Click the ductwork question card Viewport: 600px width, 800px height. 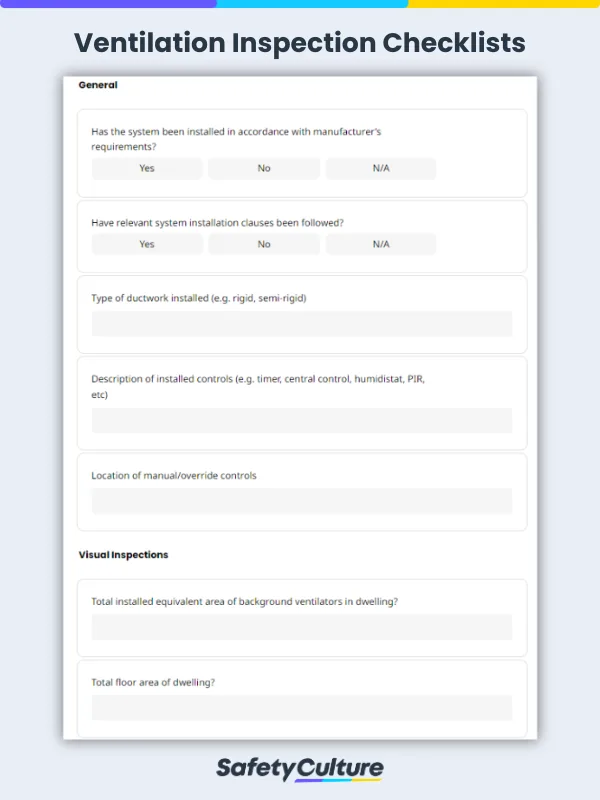click(x=301, y=313)
